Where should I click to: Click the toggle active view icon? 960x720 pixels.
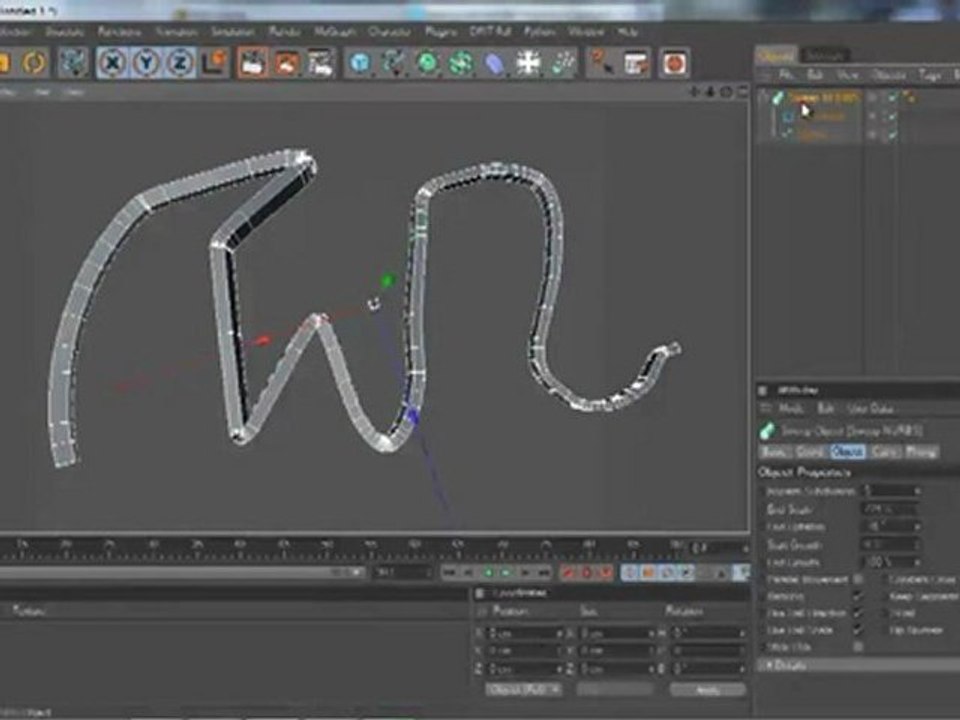coord(741,92)
